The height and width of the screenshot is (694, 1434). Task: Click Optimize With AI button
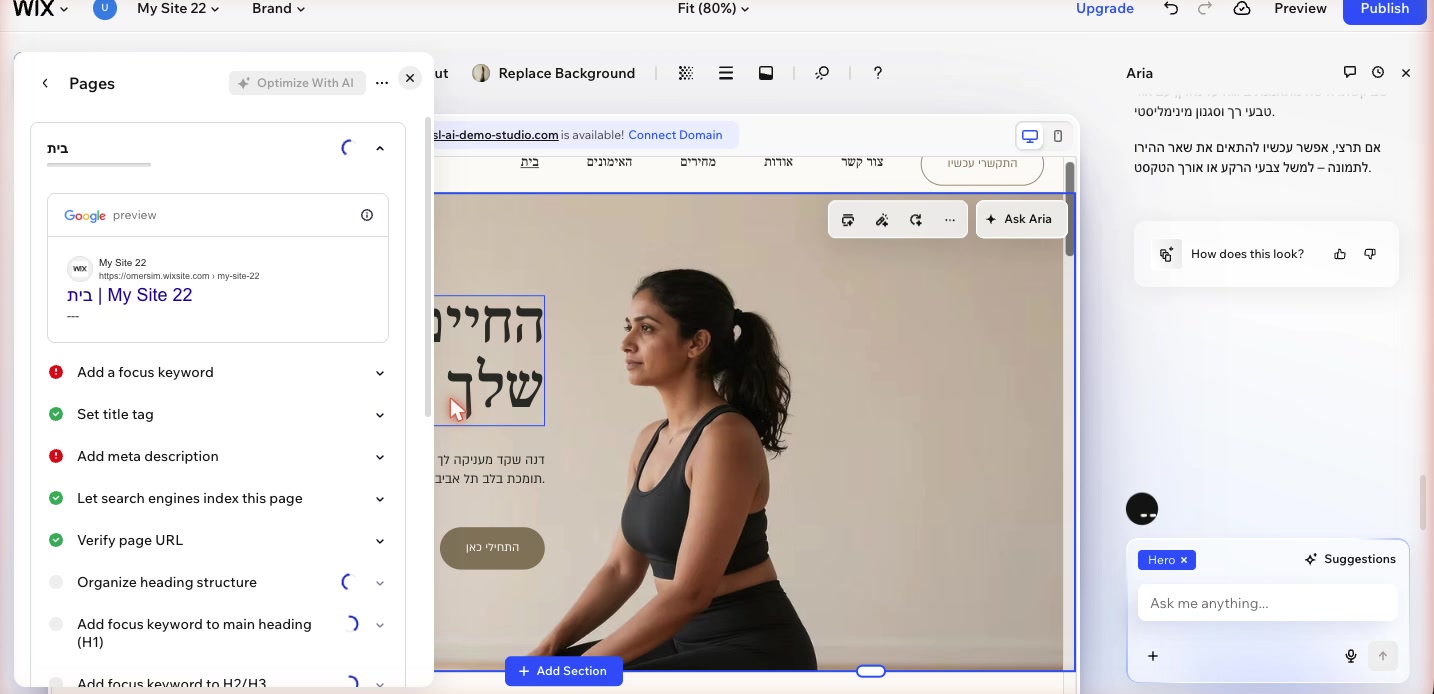point(297,83)
